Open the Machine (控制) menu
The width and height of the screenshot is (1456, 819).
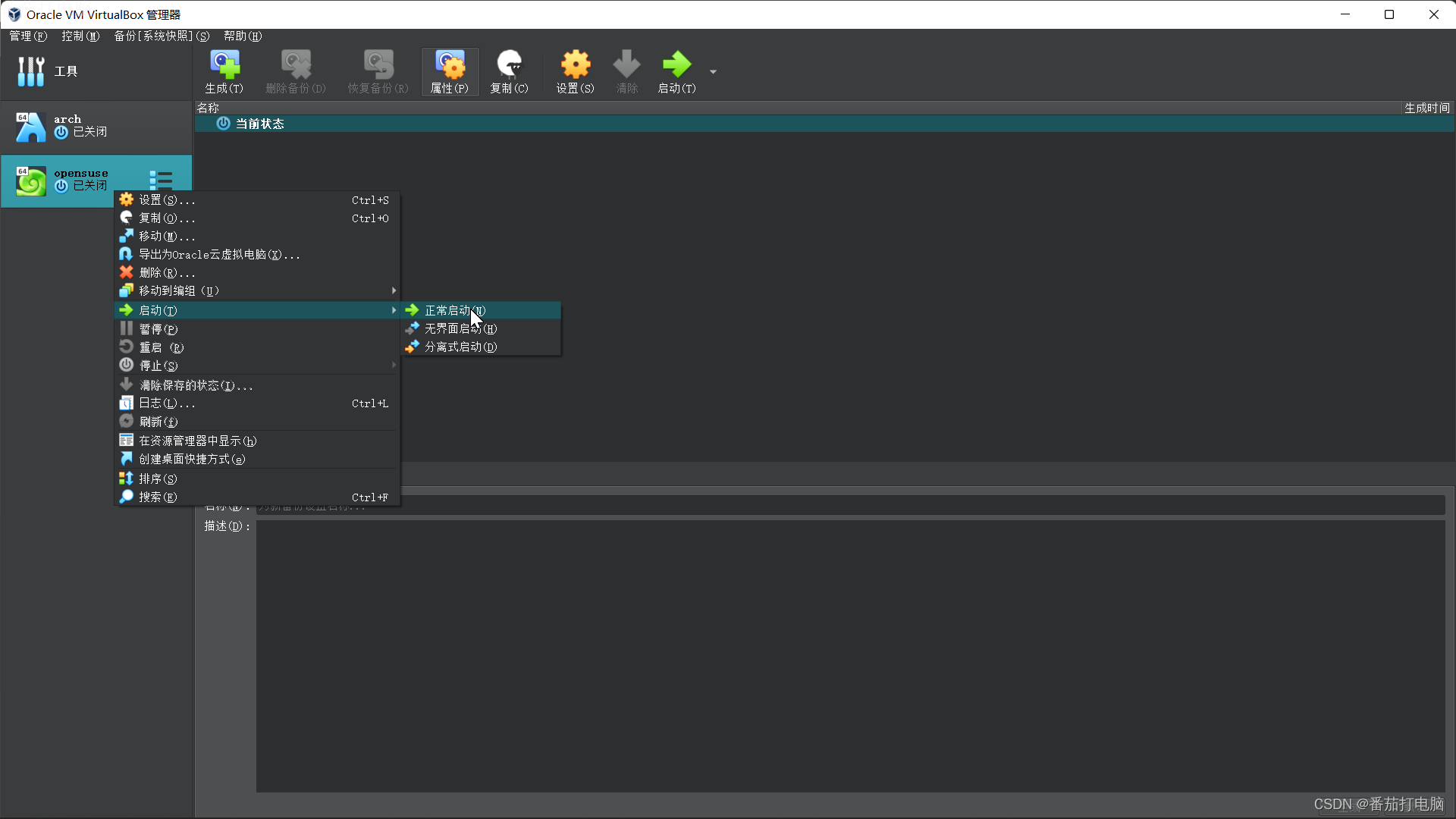coord(80,36)
